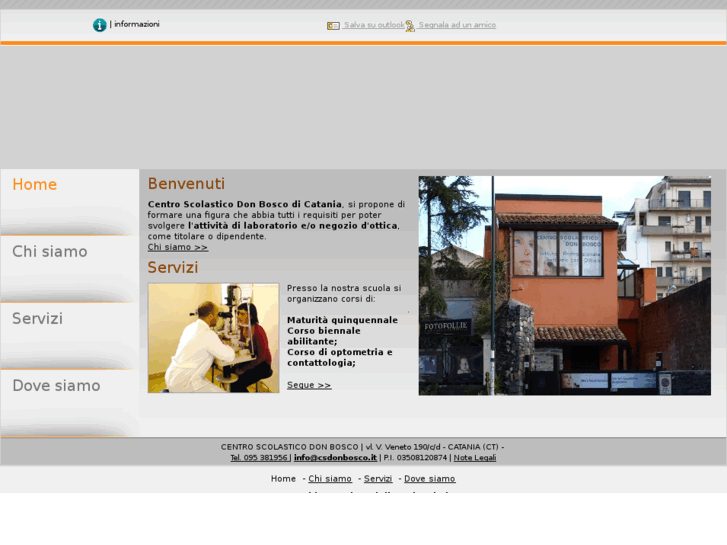Open Chi siamo in the footer navigation
The height and width of the screenshot is (545, 727).
pos(330,479)
